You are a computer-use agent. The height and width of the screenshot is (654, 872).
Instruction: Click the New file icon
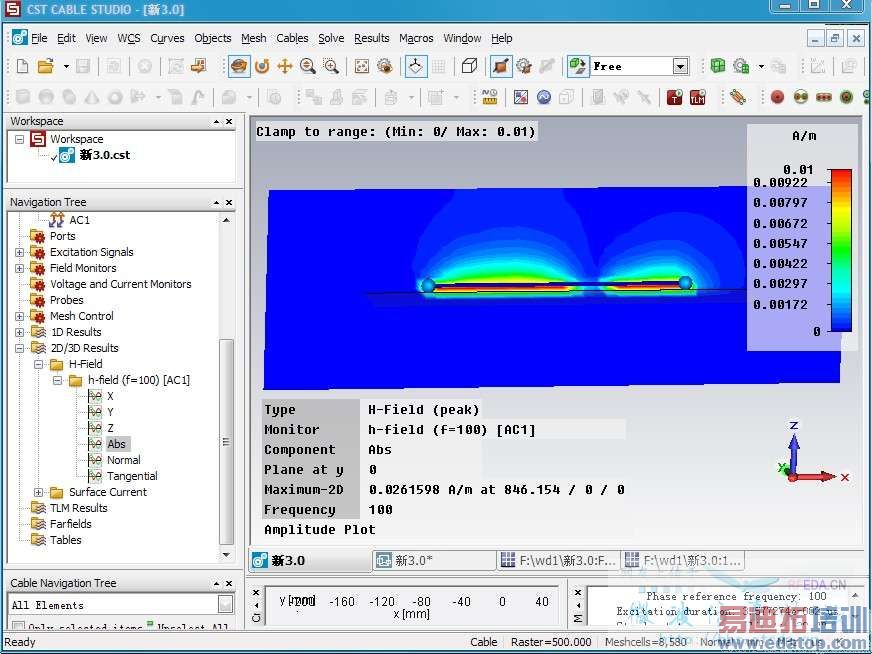pyautogui.click(x=22, y=67)
